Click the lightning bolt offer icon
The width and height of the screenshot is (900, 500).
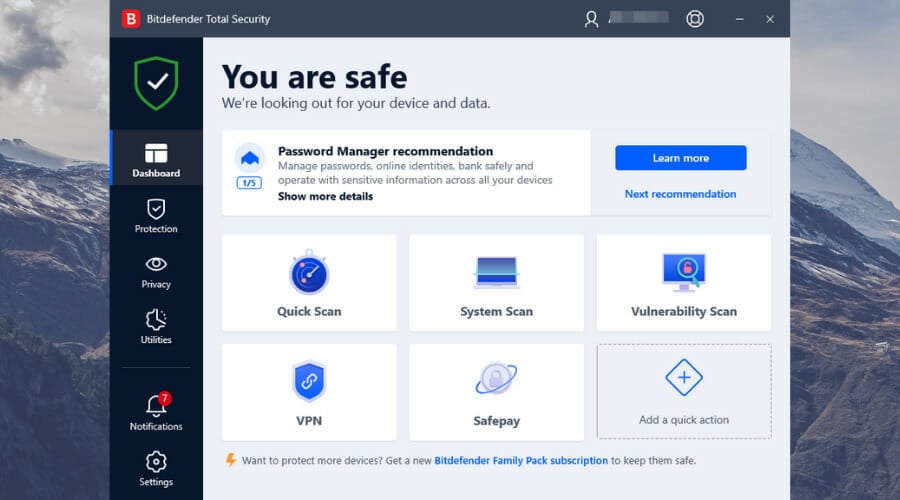click(231, 460)
